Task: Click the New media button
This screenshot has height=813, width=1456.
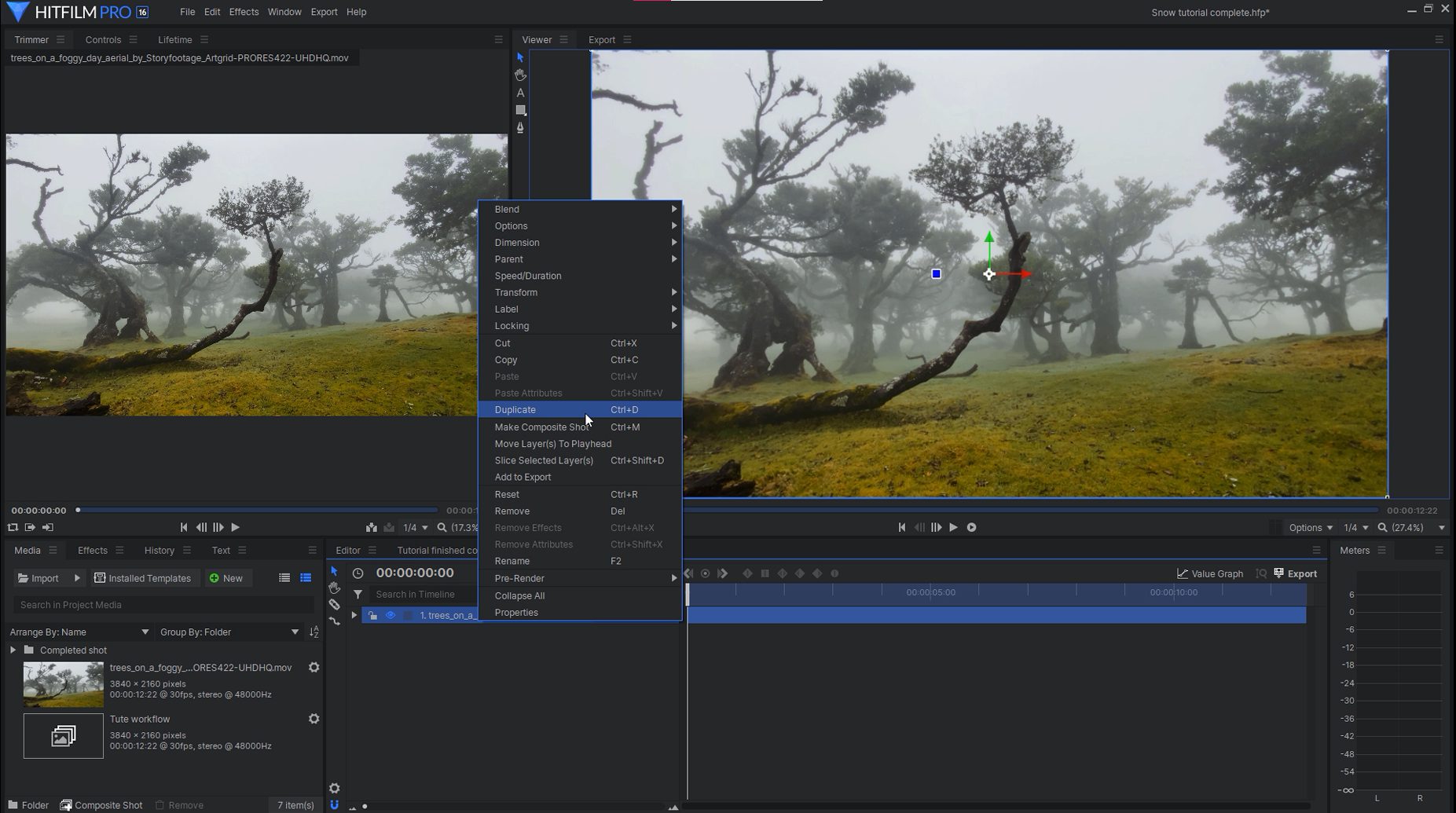Action: pos(226,578)
